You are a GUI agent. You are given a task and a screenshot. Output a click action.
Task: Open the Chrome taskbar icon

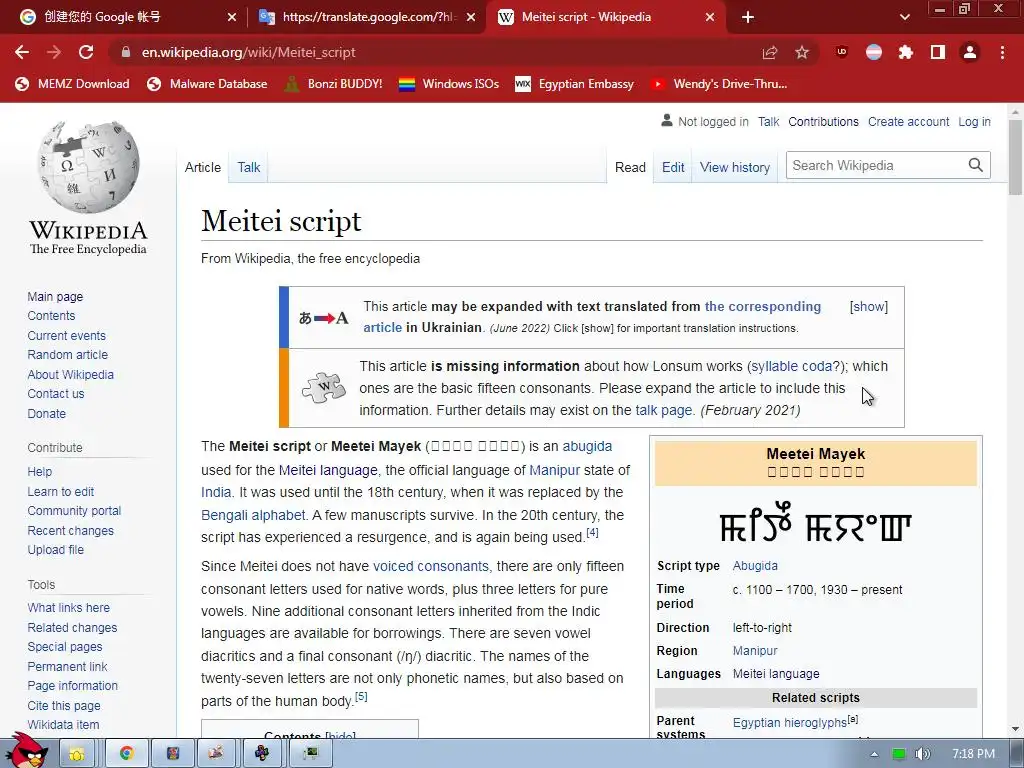pyautogui.click(x=127, y=754)
